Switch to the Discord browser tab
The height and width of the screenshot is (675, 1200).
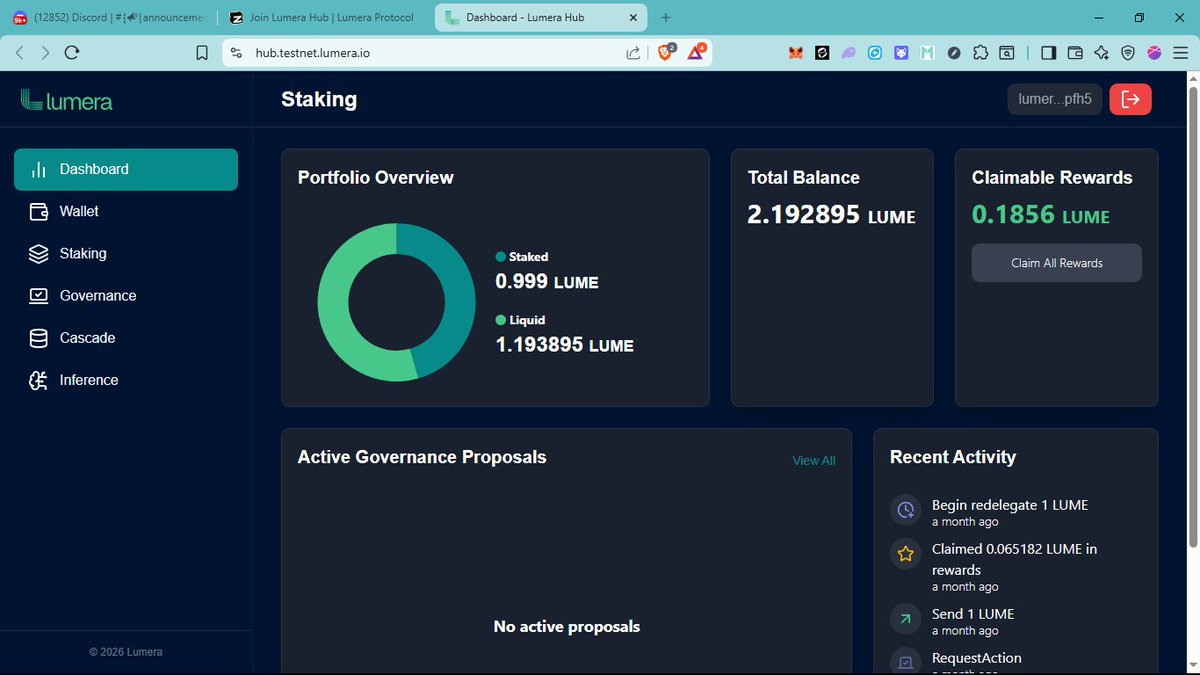coord(108,17)
